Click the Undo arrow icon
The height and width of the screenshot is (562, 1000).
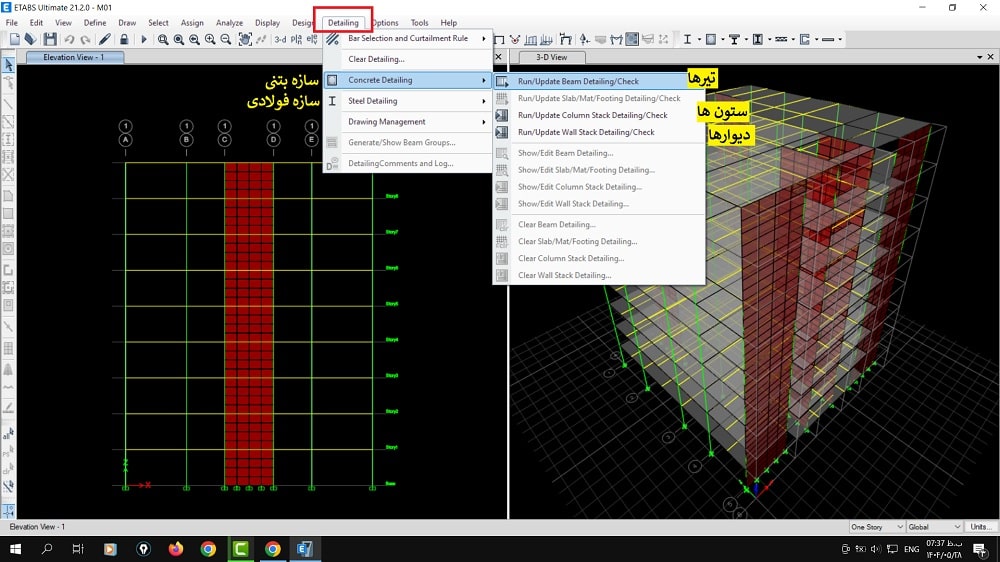click(69, 40)
